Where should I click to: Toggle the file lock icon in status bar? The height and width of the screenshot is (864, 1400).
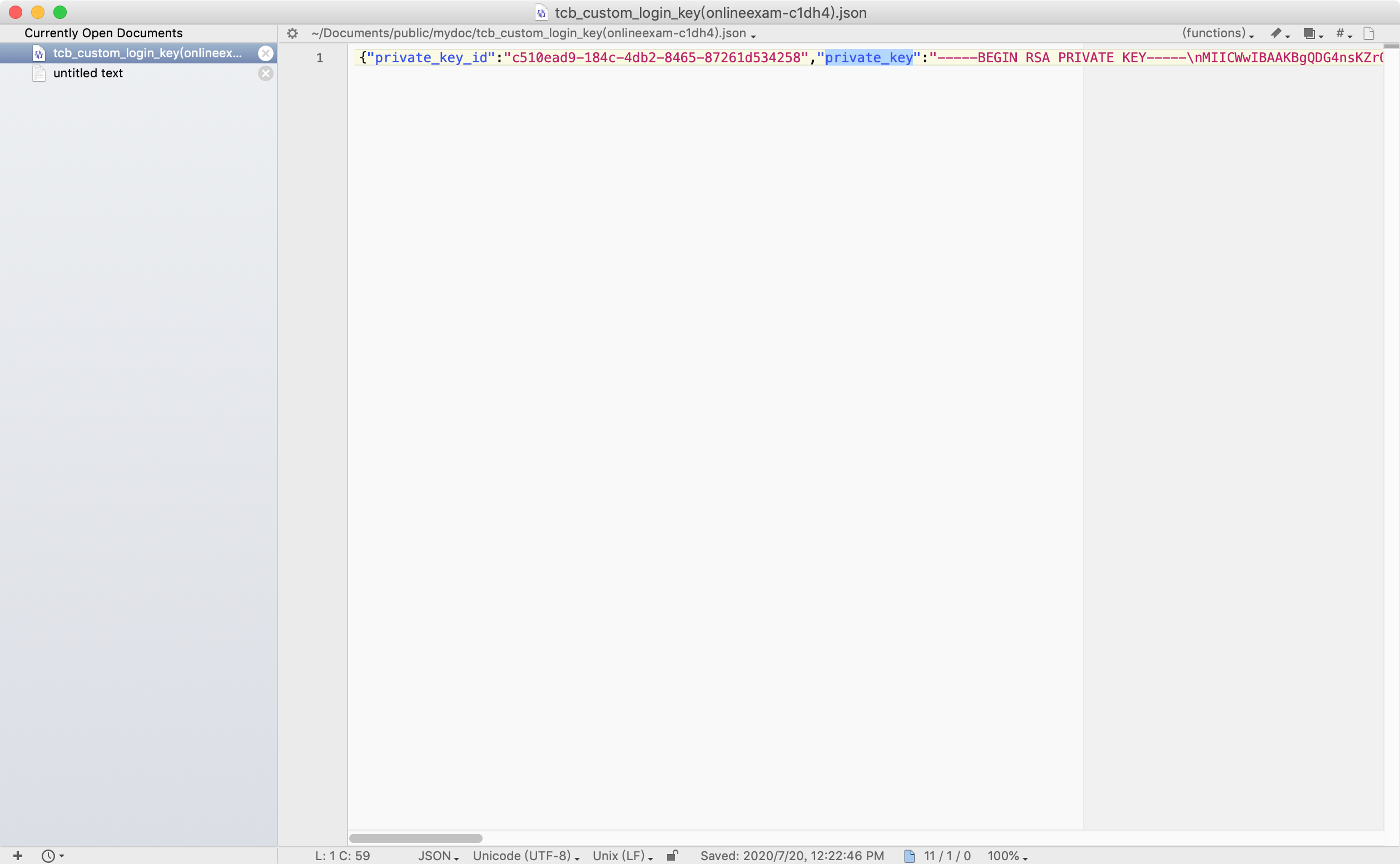tap(673, 856)
